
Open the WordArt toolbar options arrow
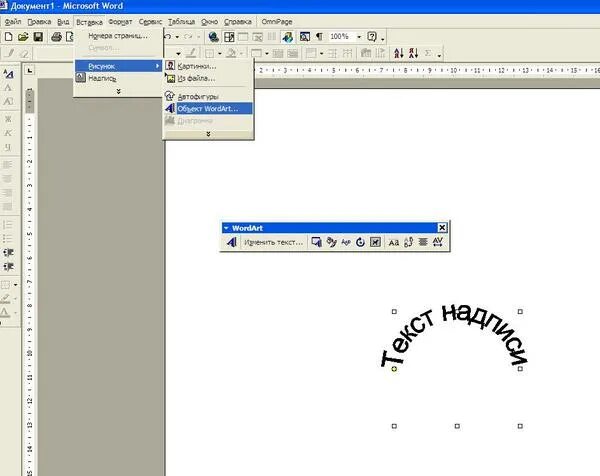point(226,228)
